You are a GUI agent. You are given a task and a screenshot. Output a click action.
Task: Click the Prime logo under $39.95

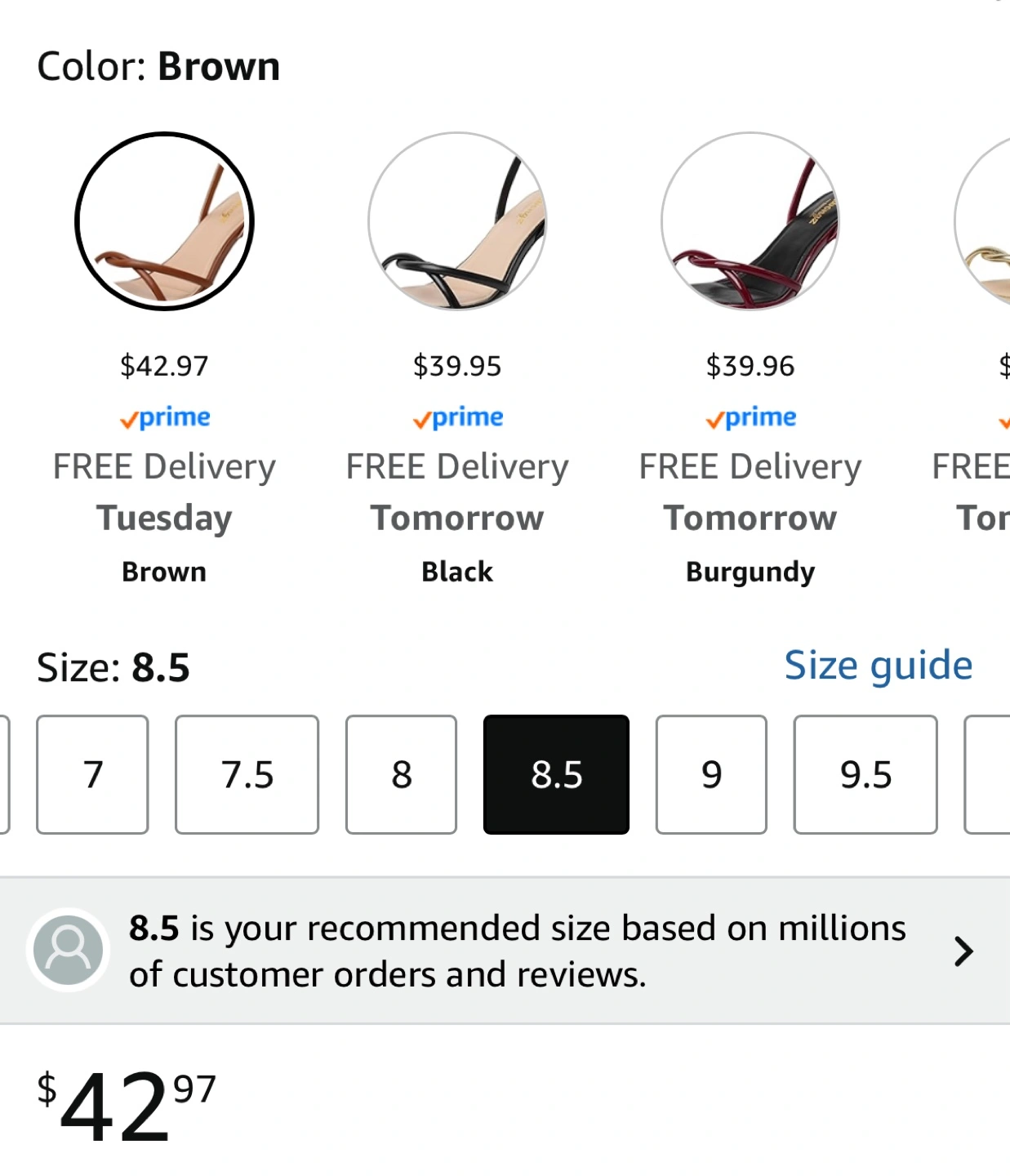pos(457,418)
